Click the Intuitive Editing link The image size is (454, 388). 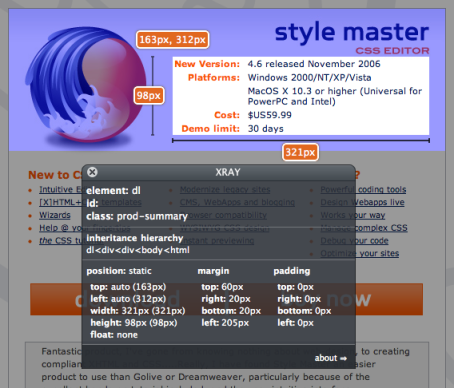(x=60, y=189)
